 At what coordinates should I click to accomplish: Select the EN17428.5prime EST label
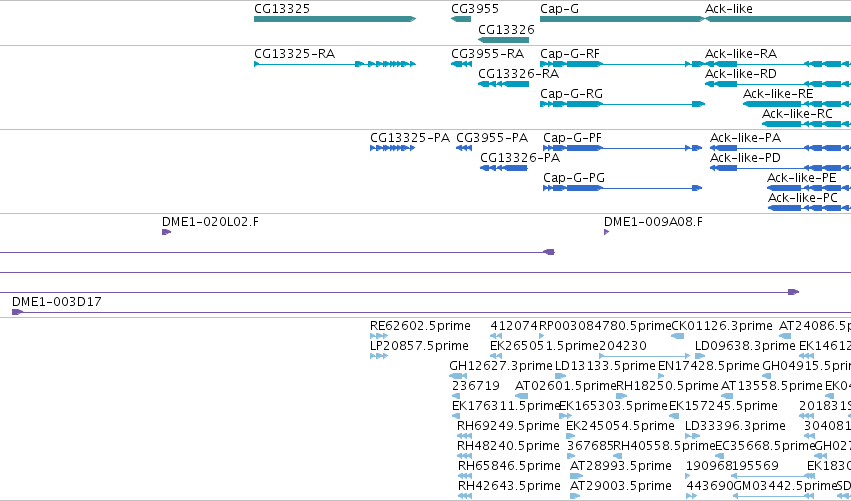tap(709, 366)
